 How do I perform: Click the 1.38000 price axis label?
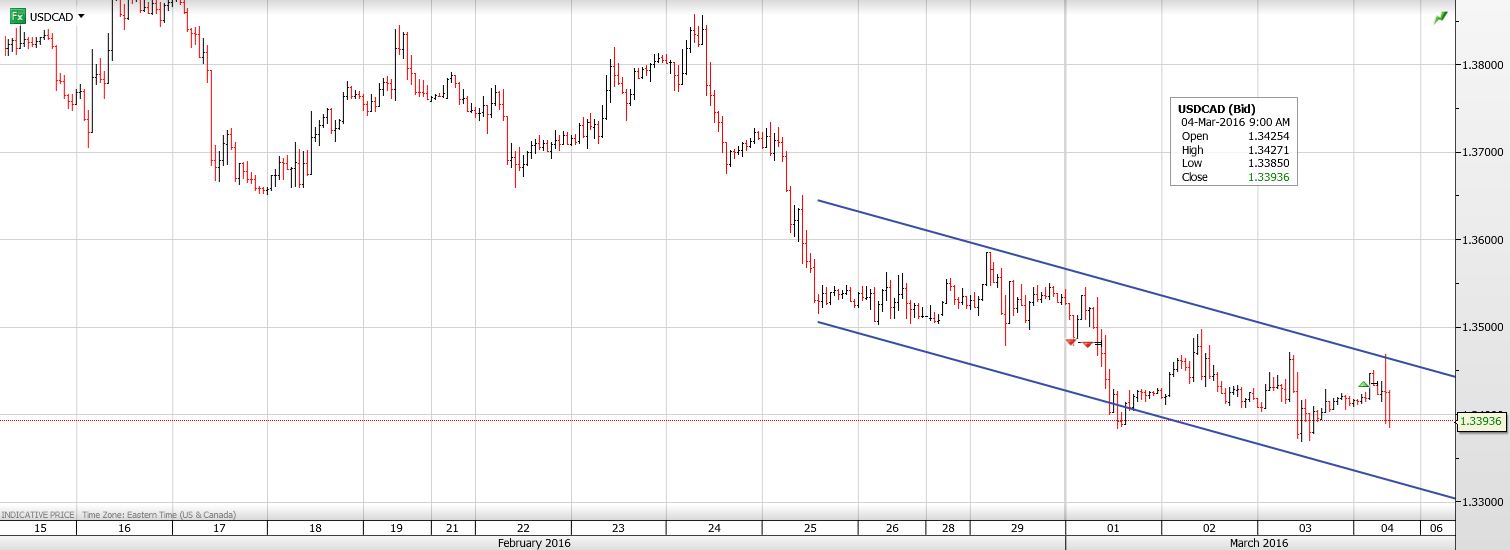(1480, 65)
